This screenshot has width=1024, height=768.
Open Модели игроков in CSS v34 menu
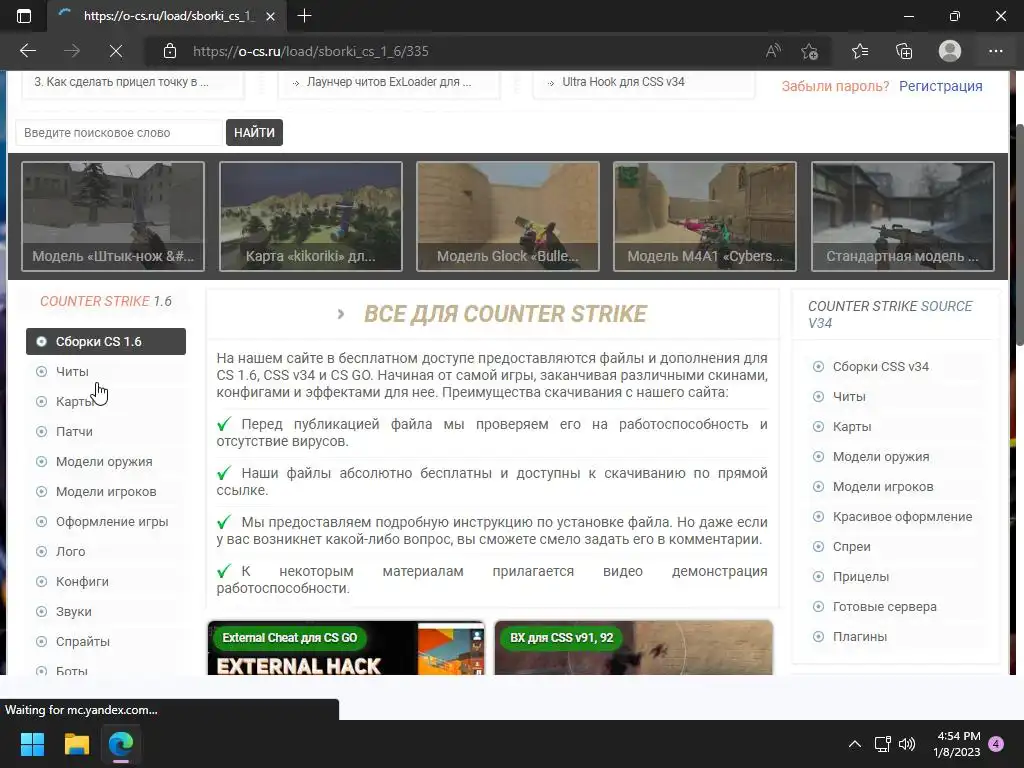point(883,487)
